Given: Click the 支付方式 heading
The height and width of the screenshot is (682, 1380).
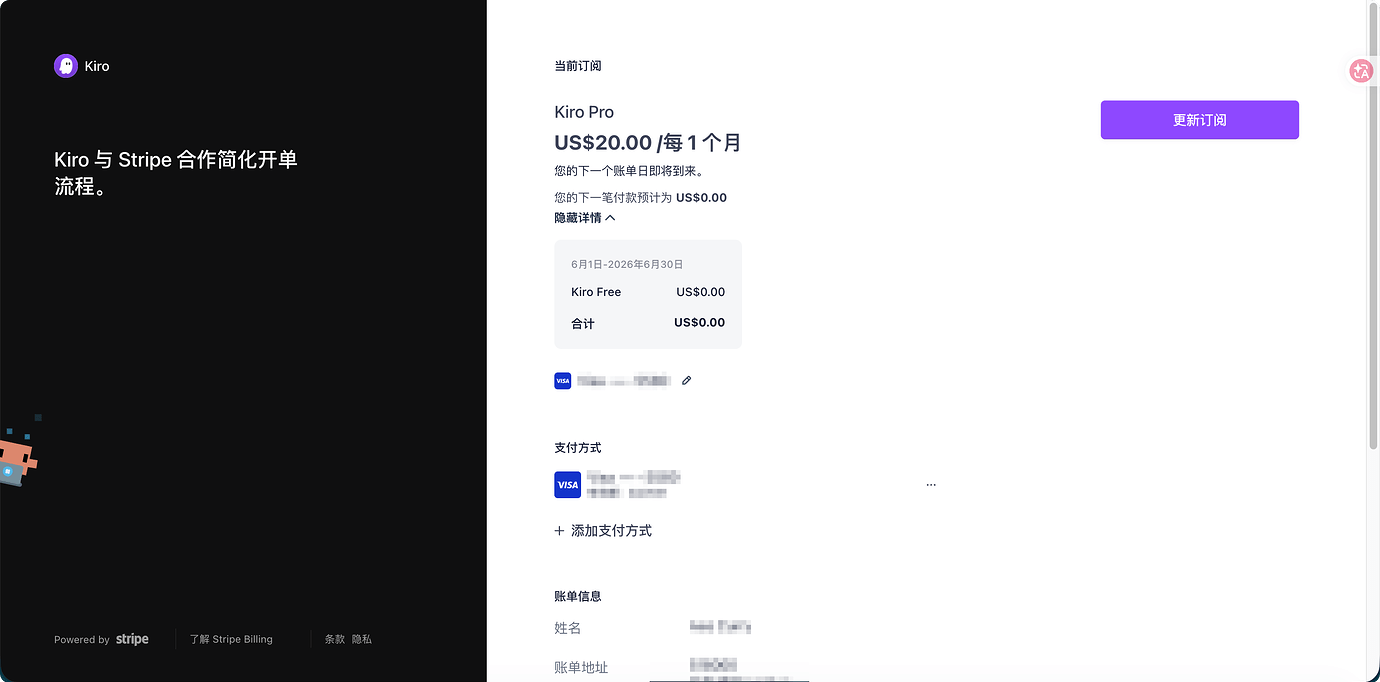Looking at the screenshot, I should (578, 448).
